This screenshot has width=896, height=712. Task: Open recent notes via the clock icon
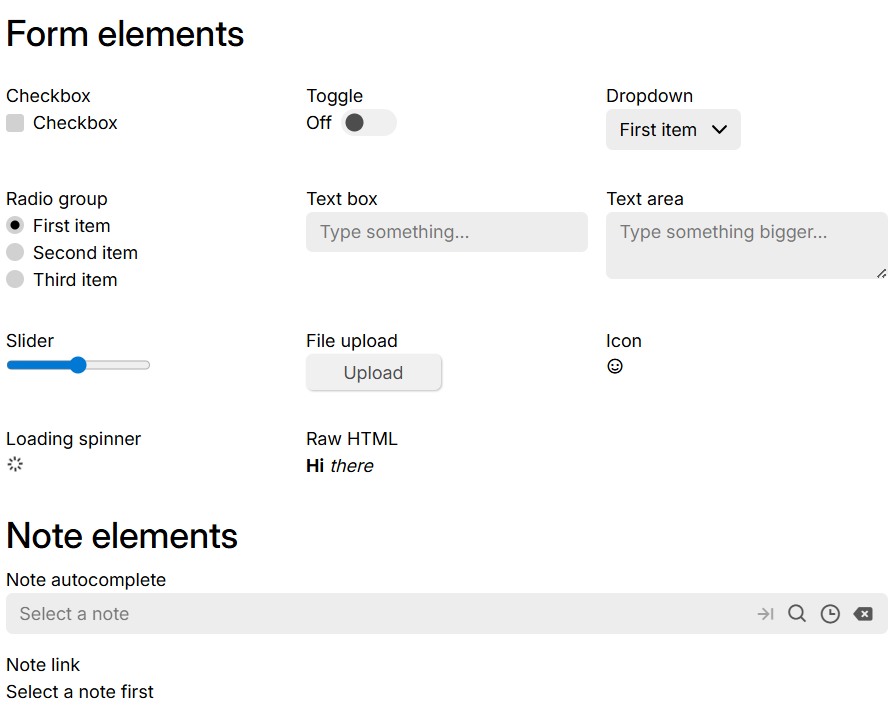(830, 613)
